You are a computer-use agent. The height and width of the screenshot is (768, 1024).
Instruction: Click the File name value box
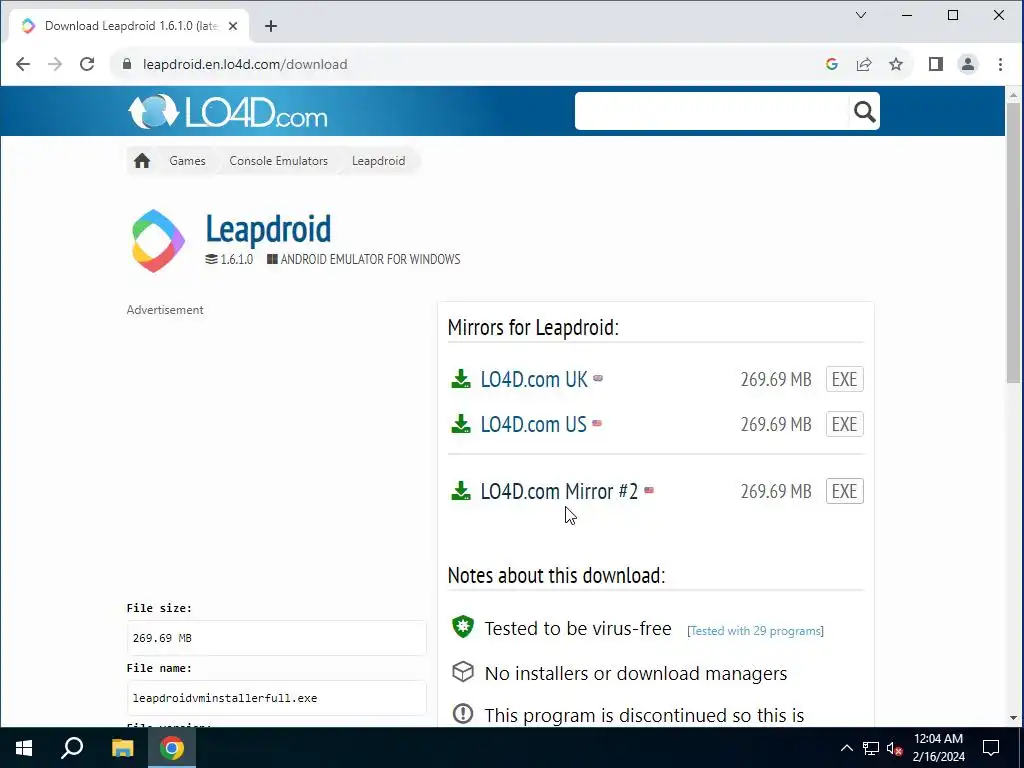click(x=276, y=697)
